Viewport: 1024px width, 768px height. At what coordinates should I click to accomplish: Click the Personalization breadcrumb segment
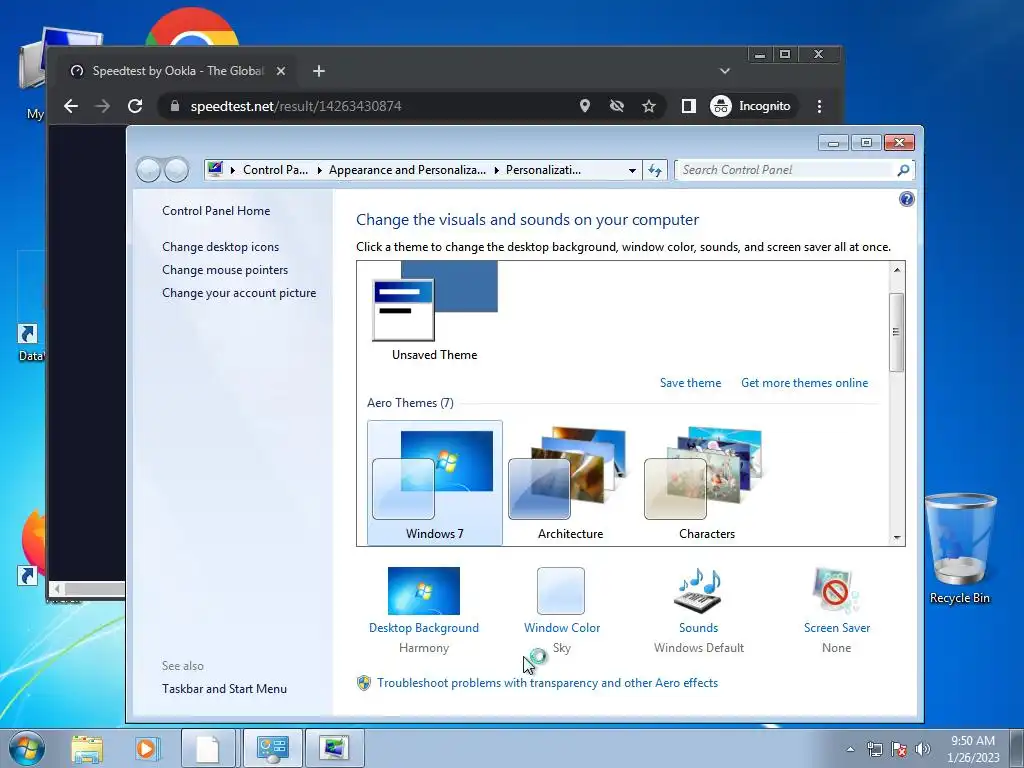543,170
